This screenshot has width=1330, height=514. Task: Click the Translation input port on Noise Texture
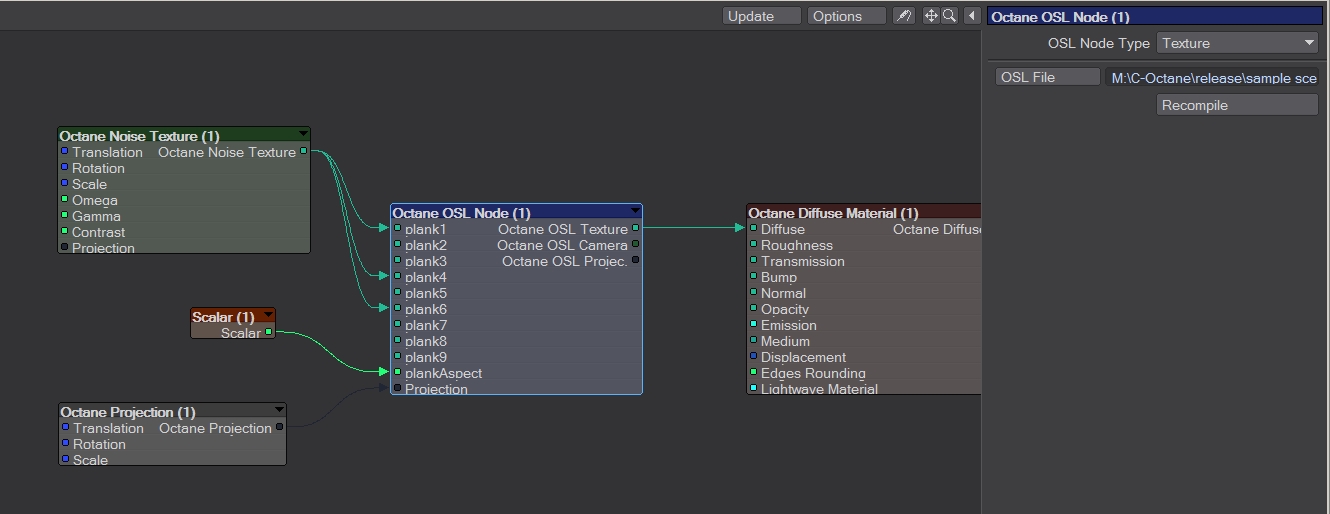click(65, 152)
